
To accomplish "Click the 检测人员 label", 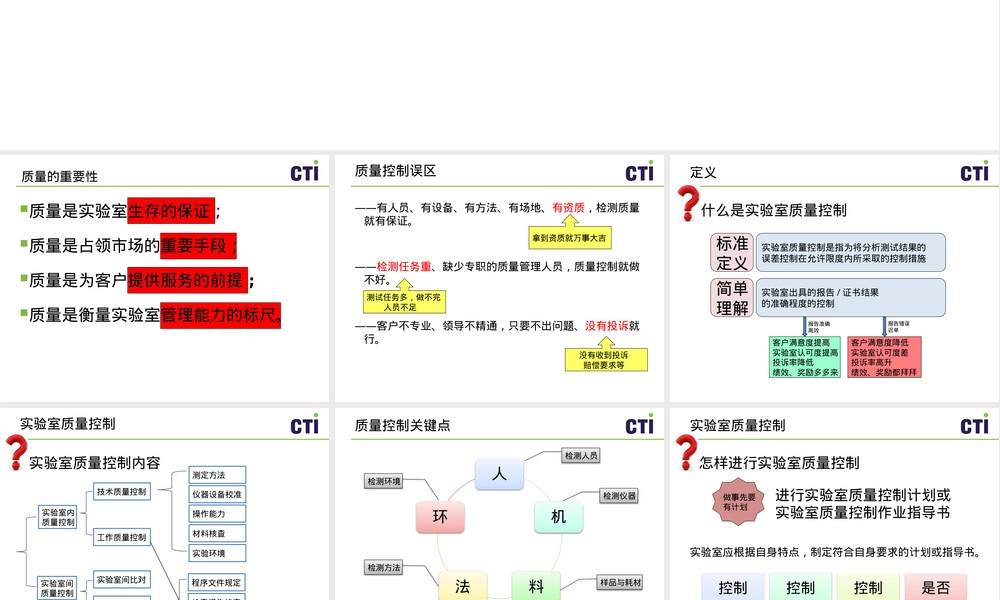I will click(581, 455).
